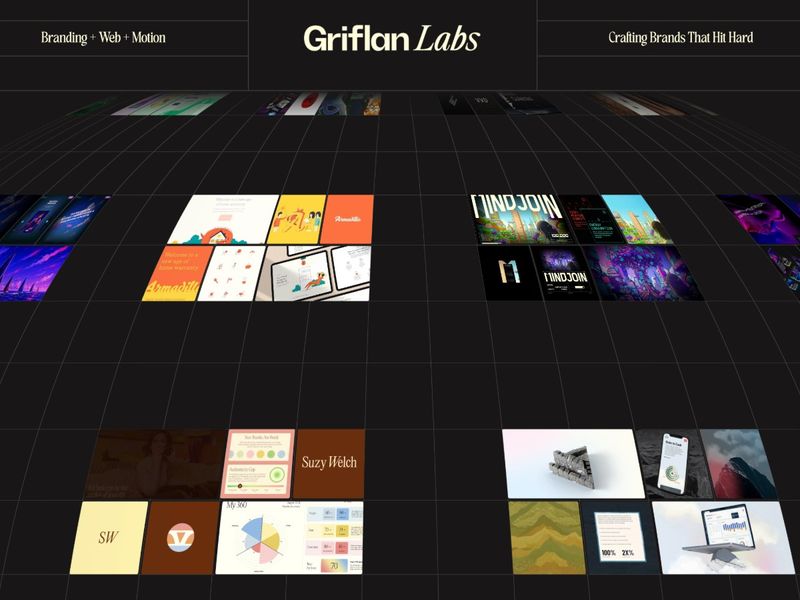800x600 pixels.
Task: Open the purple neon tile near MINDJOIN
Action: (763, 219)
